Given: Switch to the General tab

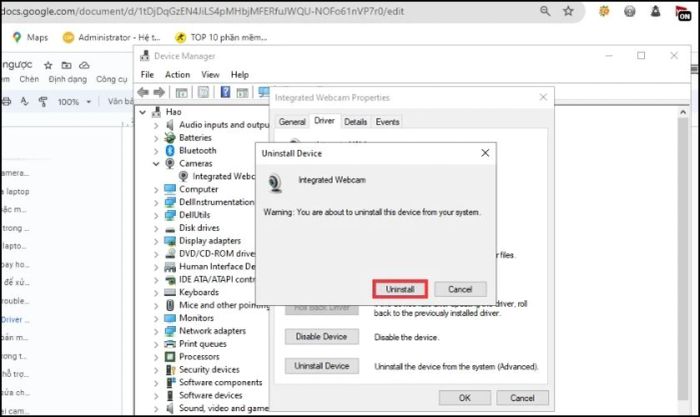Looking at the screenshot, I should 292,122.
